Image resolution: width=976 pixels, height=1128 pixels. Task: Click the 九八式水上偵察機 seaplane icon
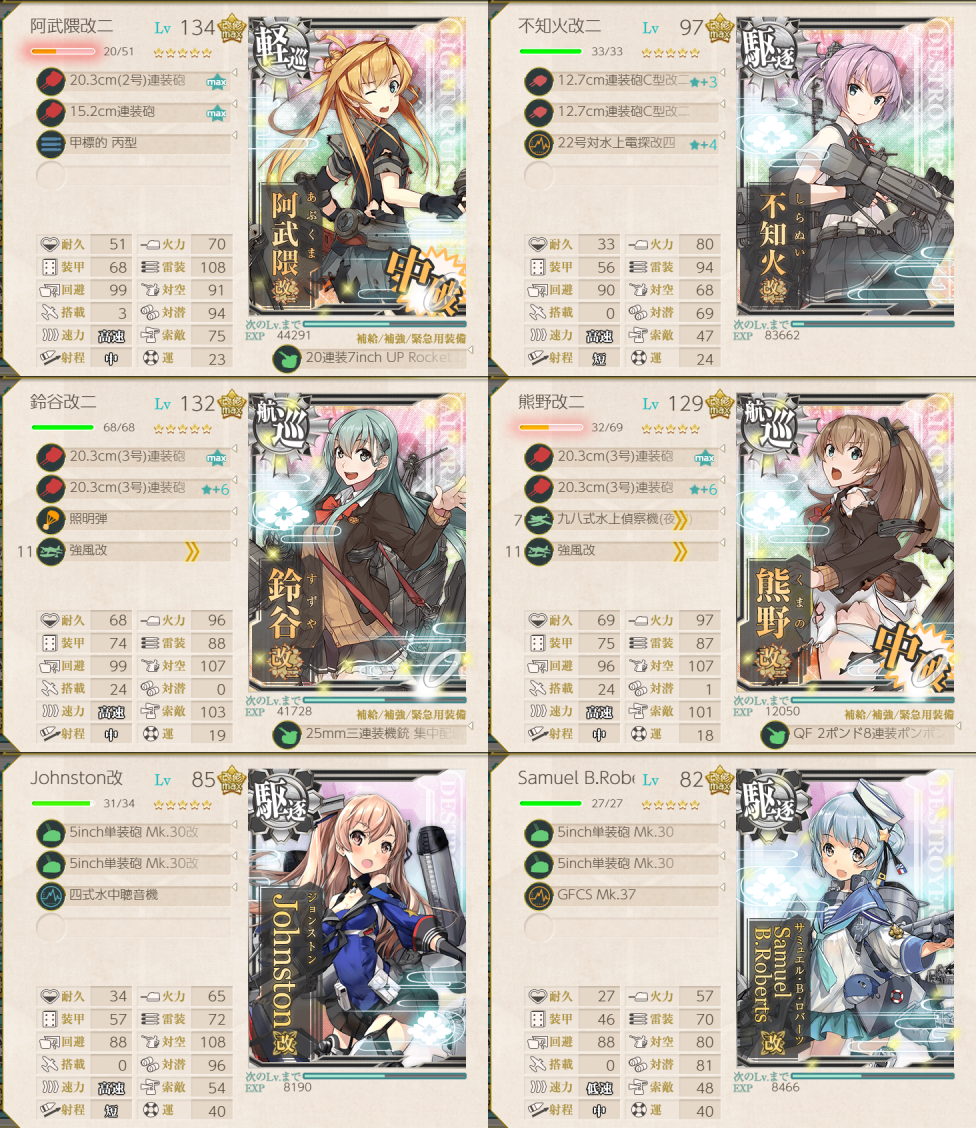pos(539,519)
